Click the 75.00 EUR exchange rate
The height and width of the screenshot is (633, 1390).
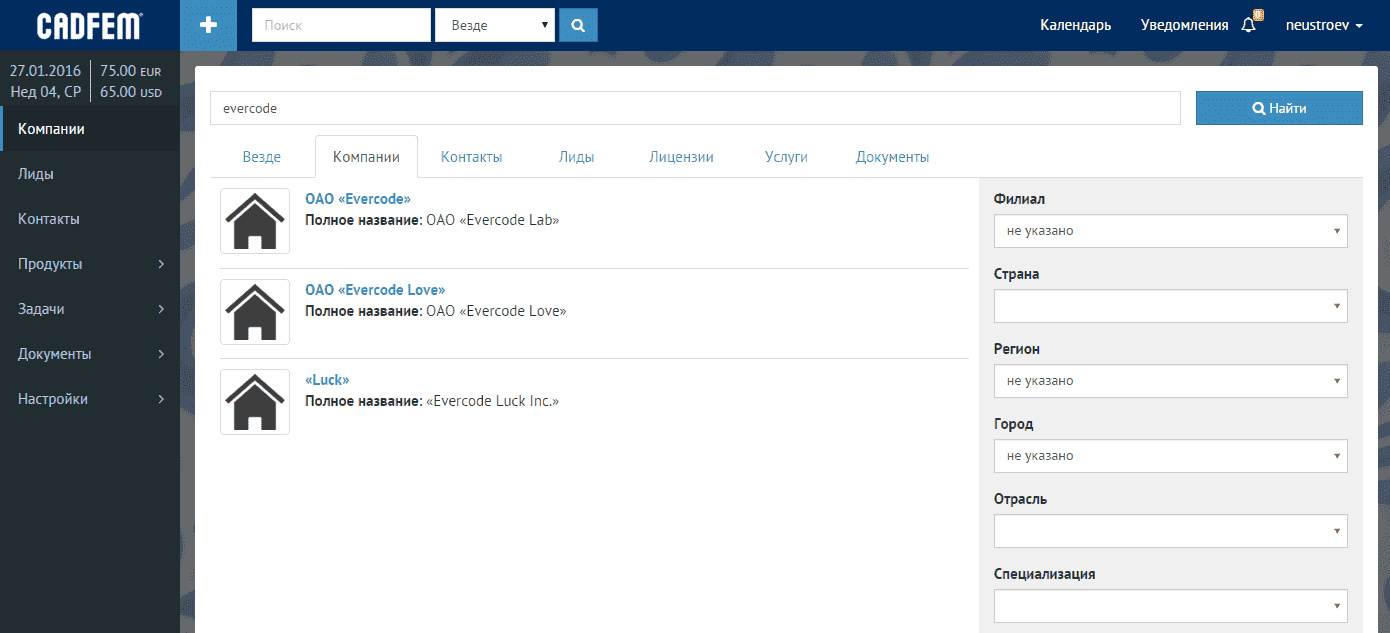click(x=130, y=71)
